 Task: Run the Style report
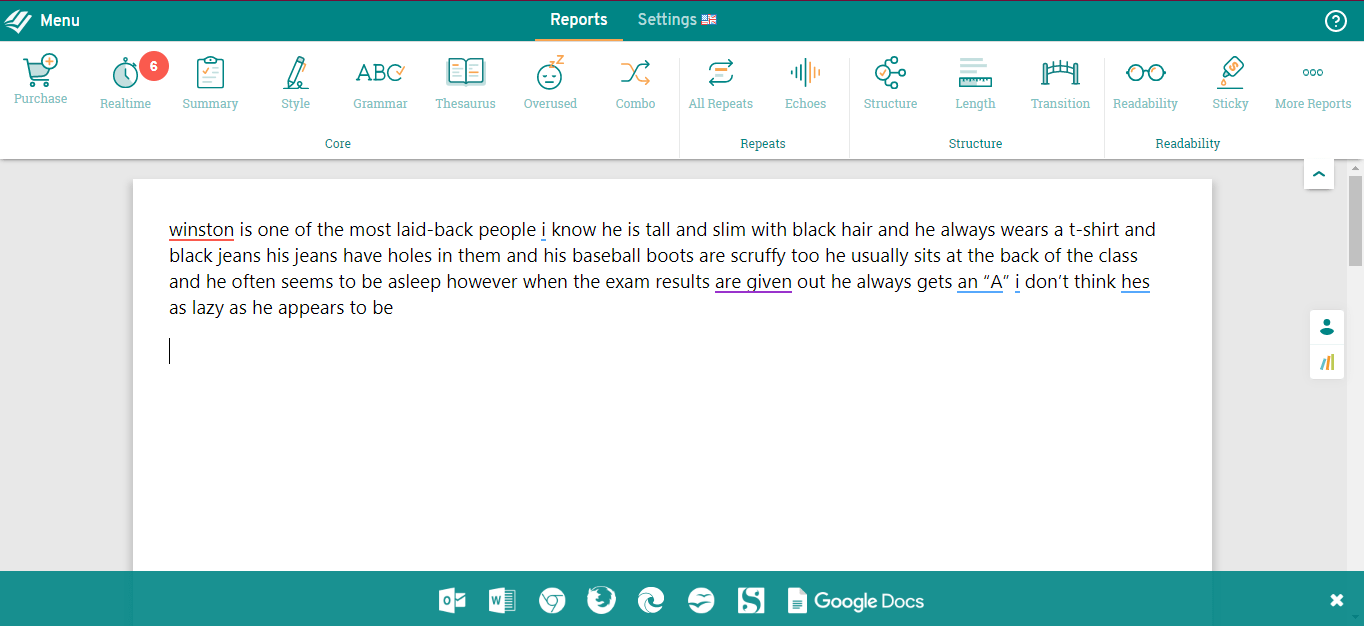(295, 84)
